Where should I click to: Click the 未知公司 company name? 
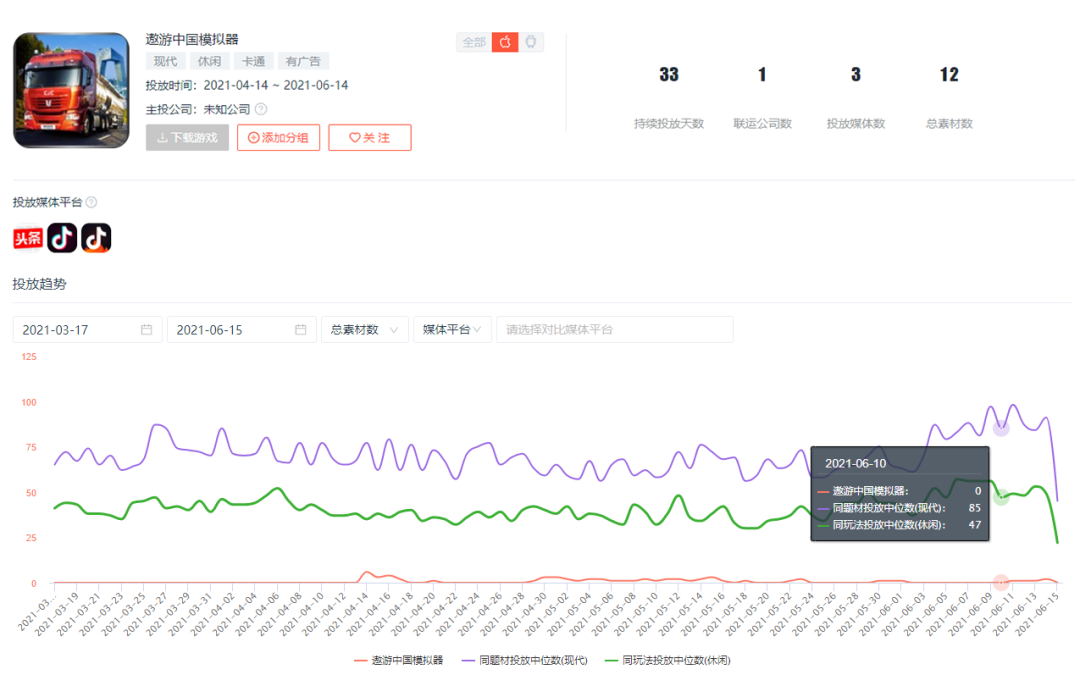click(227, 109)
